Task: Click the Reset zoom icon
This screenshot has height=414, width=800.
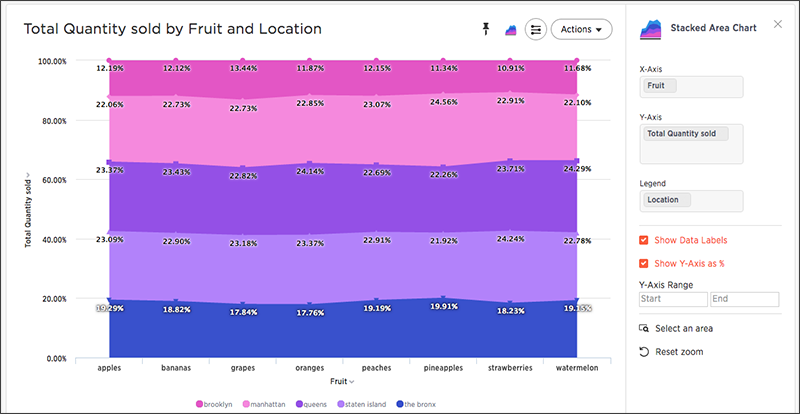Action: click(x=644, y=352)
